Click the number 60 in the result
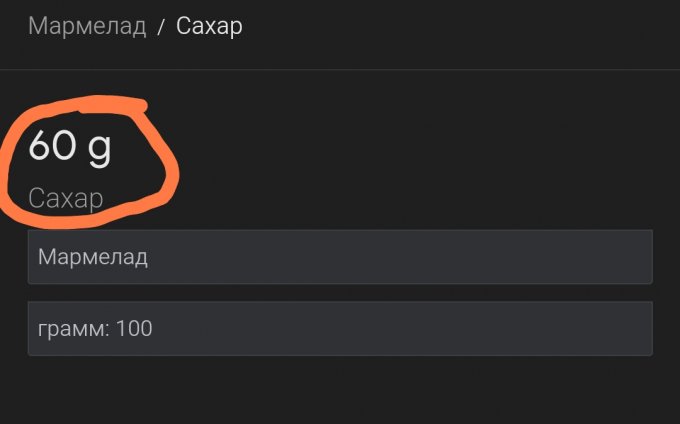 (52, 147)
